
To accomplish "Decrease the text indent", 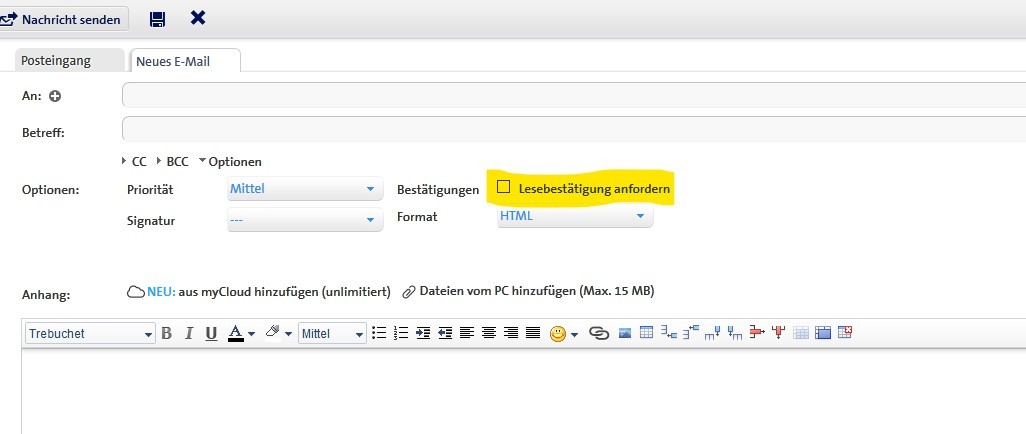I will click(445, 333).
